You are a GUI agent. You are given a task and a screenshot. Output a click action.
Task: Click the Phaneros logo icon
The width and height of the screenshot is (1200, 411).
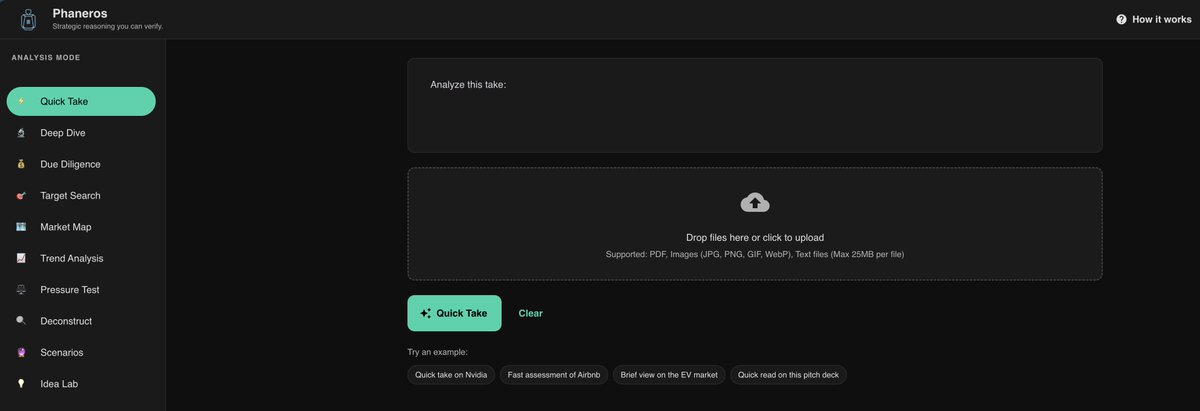29,19
